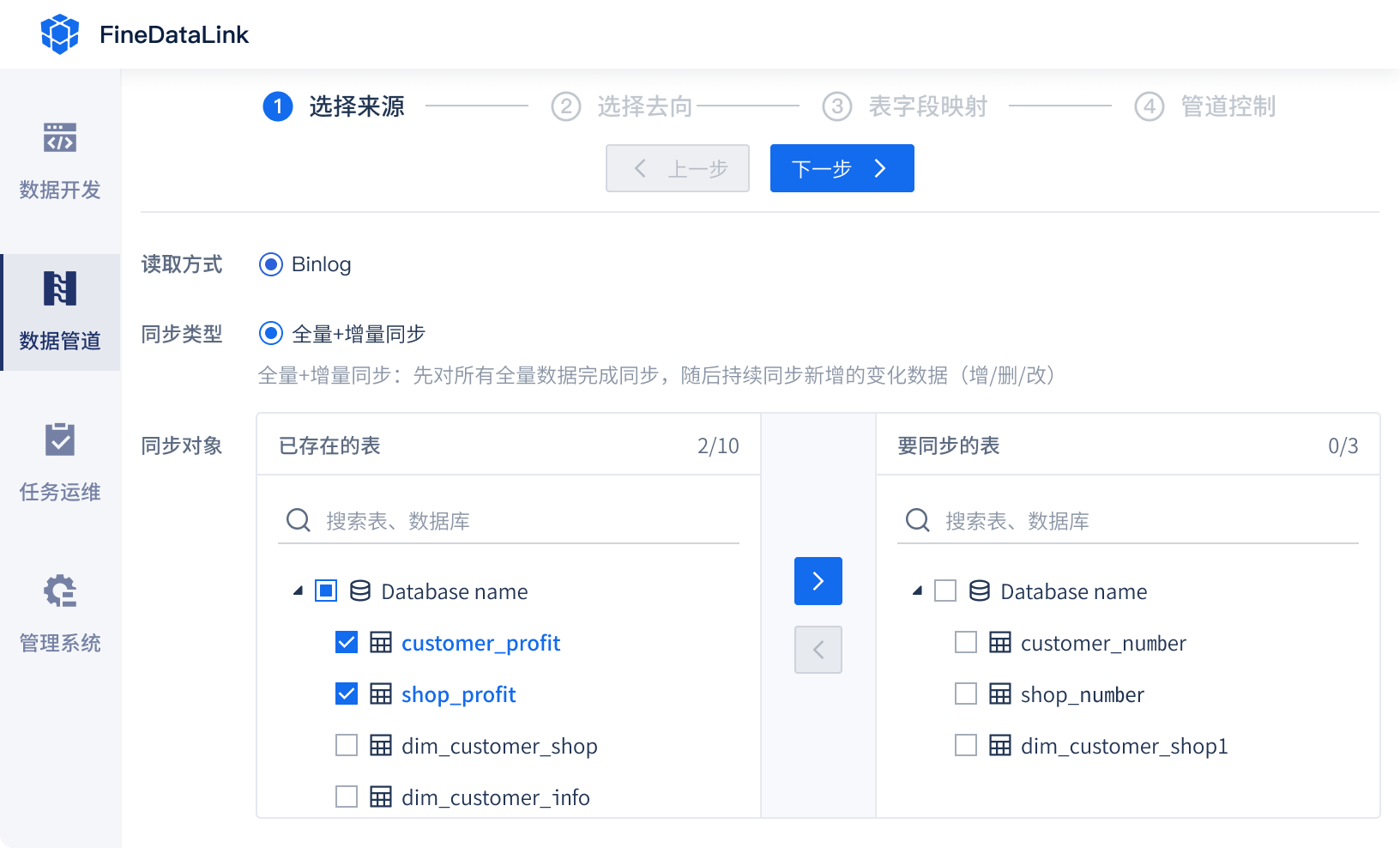Check dim_customer_shop checkbox
Screen dimensions: 1400x848
[347, 745]
